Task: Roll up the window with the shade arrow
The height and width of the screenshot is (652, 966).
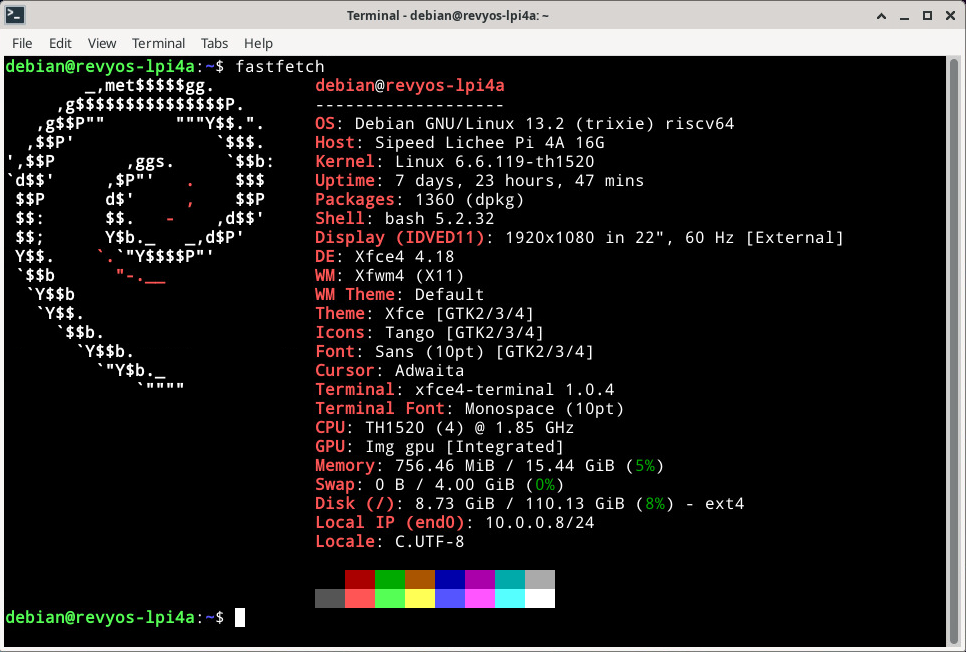Action: [x=880, y=15]
